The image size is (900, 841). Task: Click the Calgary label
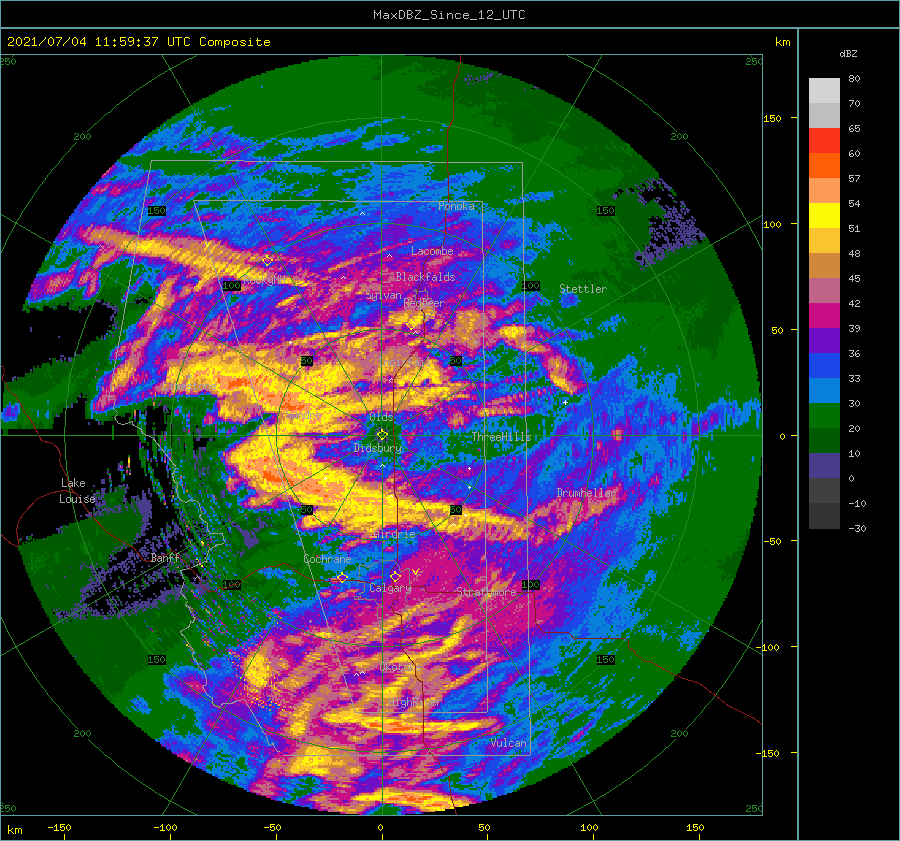coord(390,588)
